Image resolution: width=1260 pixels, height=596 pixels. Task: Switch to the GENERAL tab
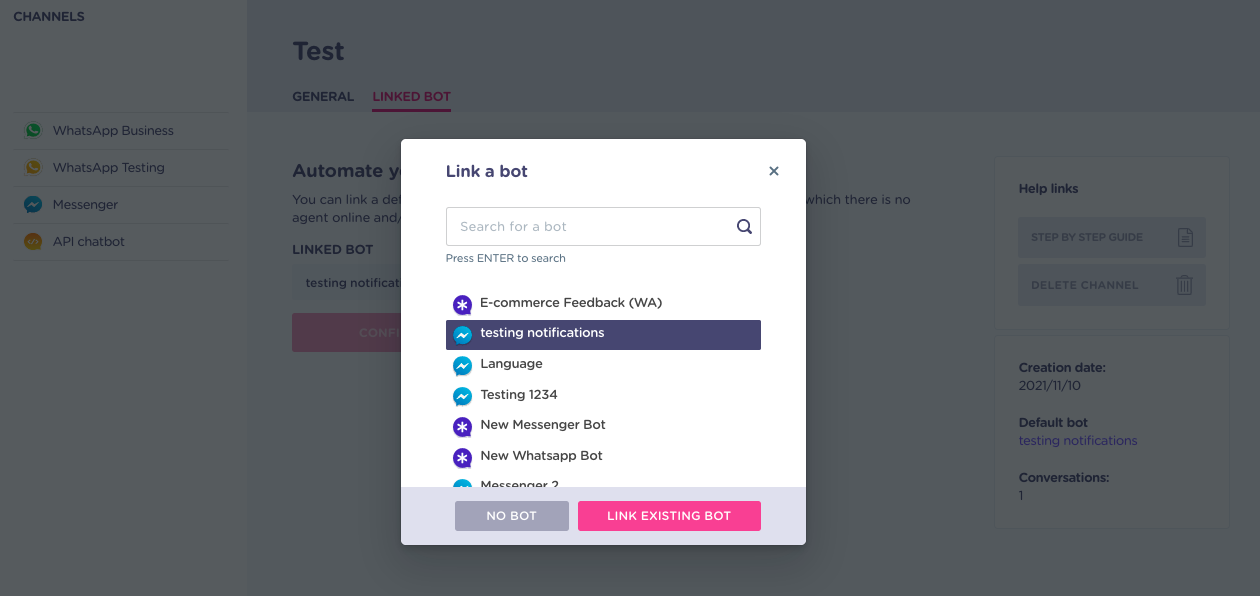[x=323, y=97]
